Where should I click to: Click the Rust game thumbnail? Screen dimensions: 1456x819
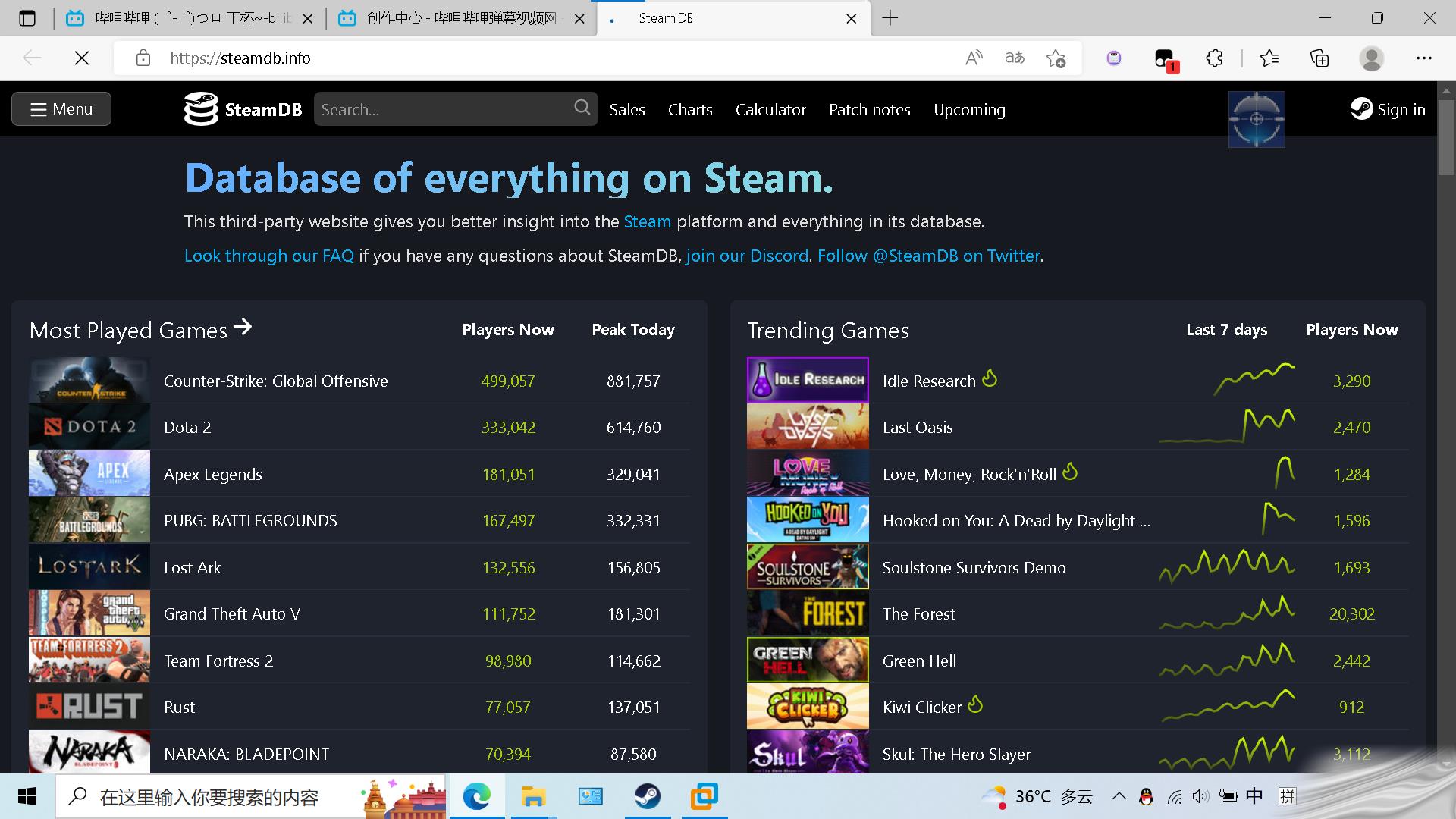(x=89, y=707)
